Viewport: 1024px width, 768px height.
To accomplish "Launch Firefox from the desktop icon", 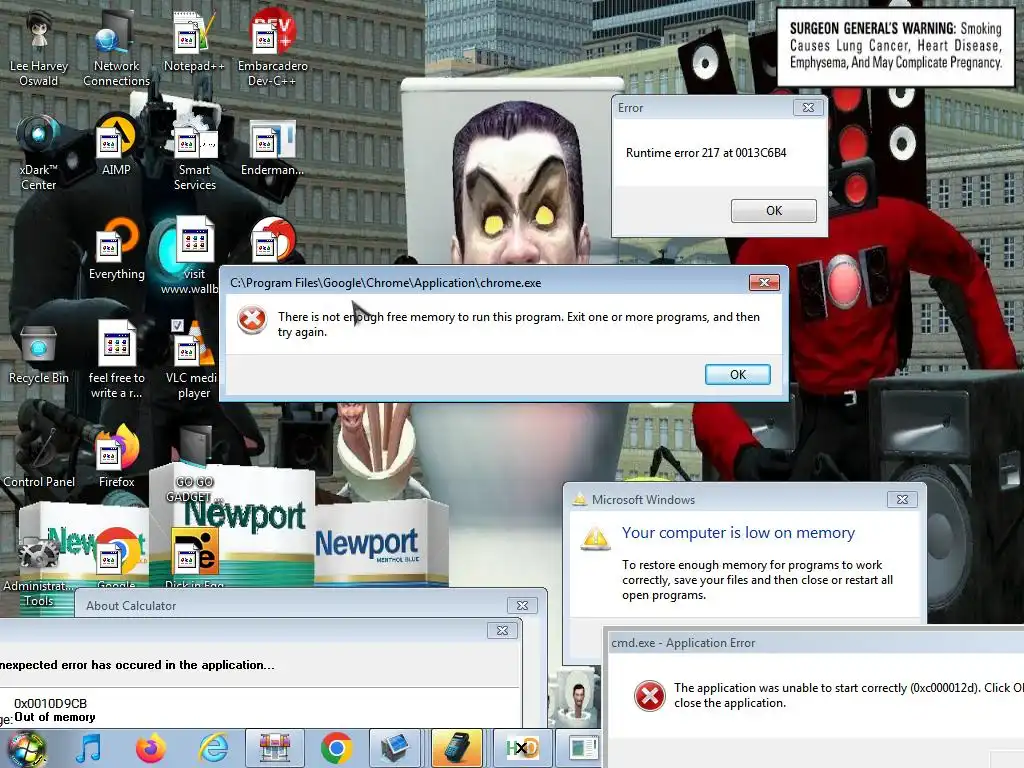I will [x=116, y=457].
